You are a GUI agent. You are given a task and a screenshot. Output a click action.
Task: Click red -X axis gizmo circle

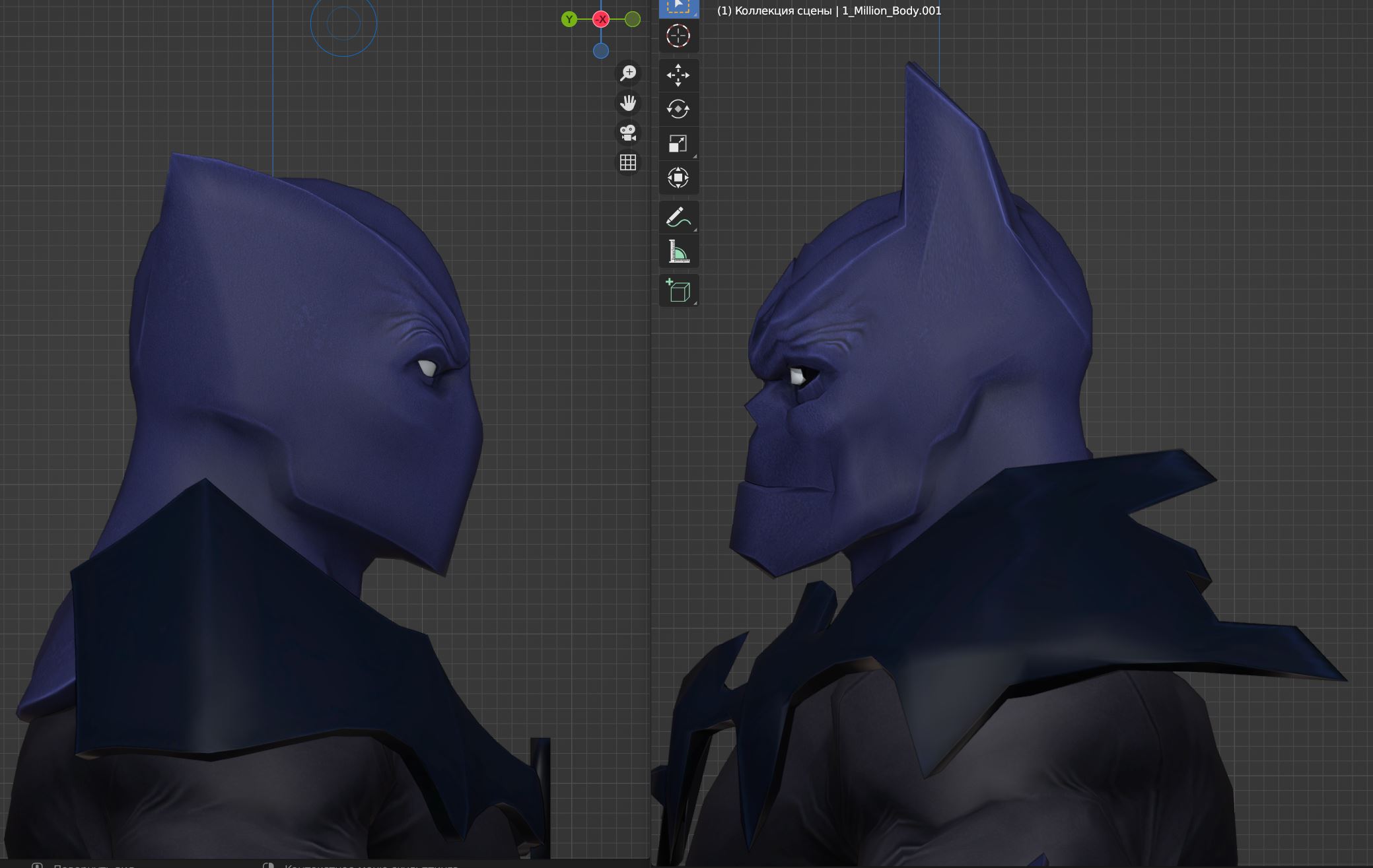601,19
